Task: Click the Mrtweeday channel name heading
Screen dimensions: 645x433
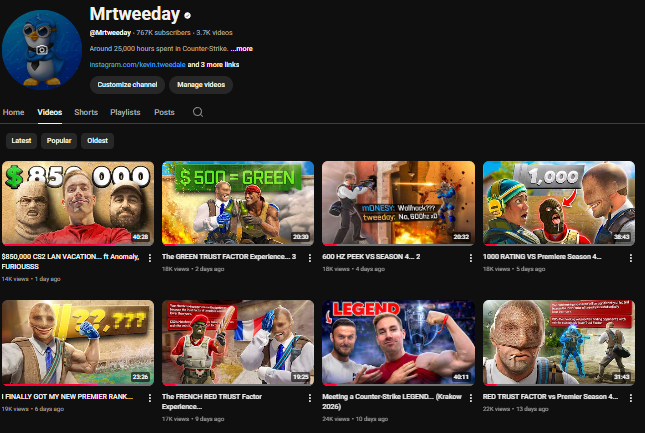Action: tap(135, 14)
